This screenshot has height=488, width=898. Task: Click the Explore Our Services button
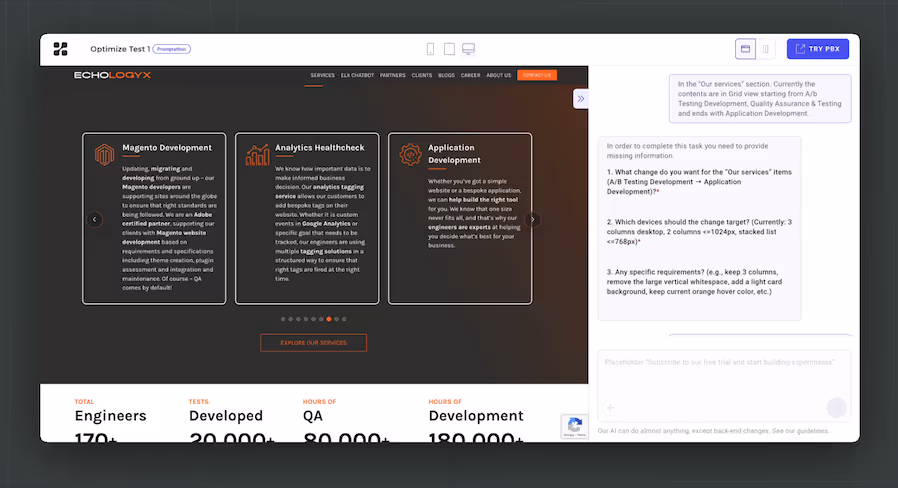(x=313, y=343)
